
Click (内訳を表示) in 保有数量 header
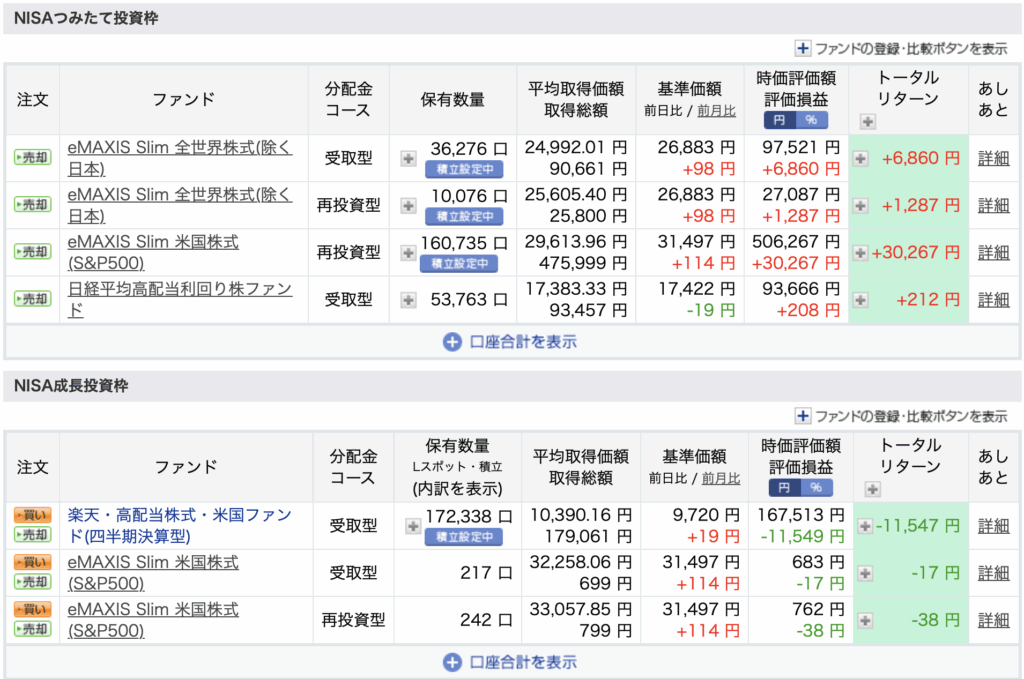pos(457,488)
